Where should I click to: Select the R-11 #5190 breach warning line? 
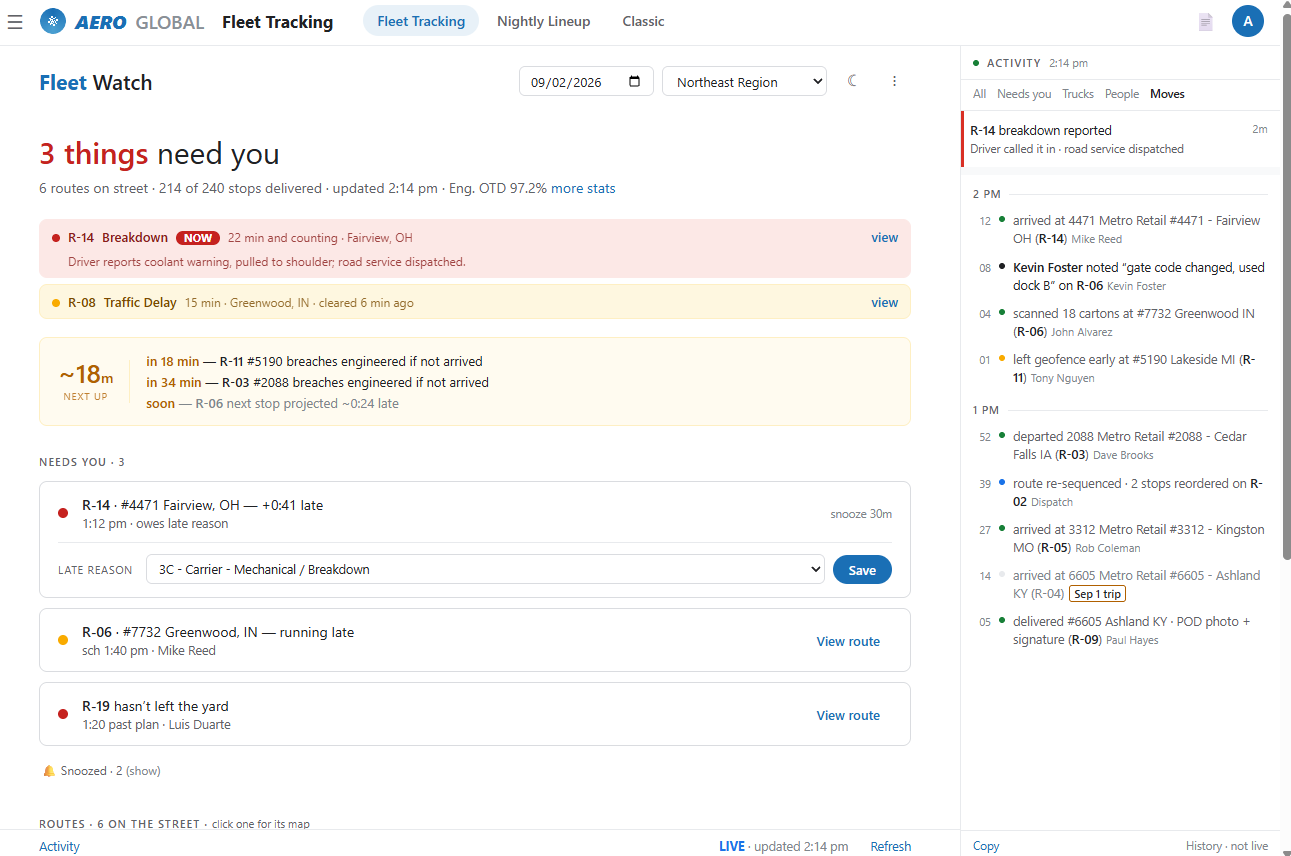tap(314, 361)
